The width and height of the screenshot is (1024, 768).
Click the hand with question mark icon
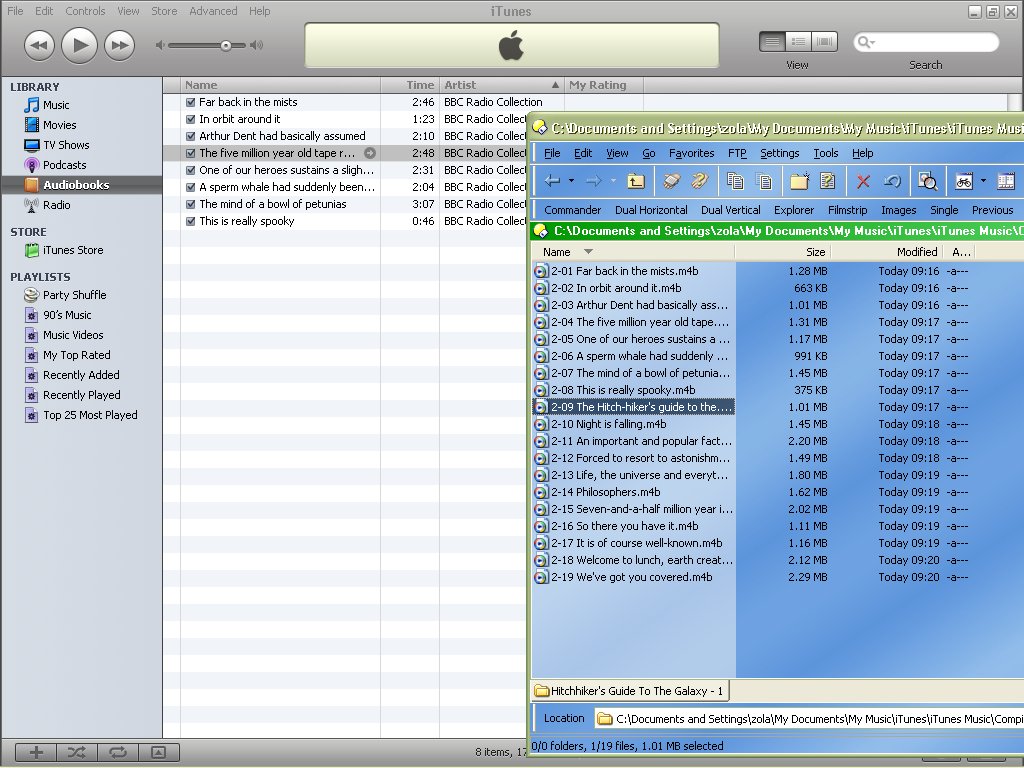[699, 181]
